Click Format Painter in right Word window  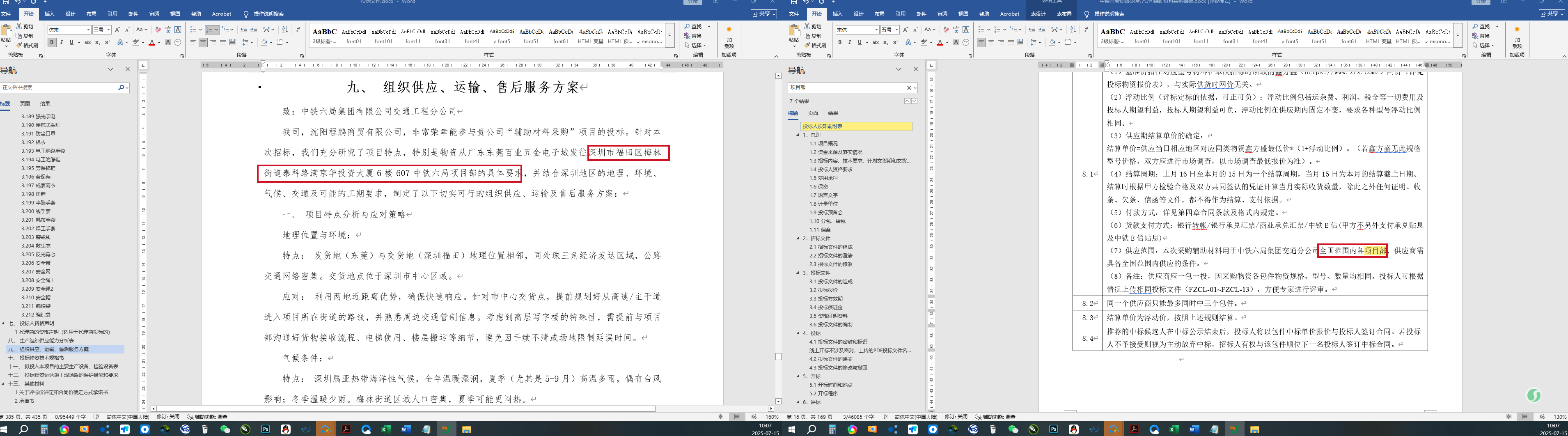[x=816, y=45]
